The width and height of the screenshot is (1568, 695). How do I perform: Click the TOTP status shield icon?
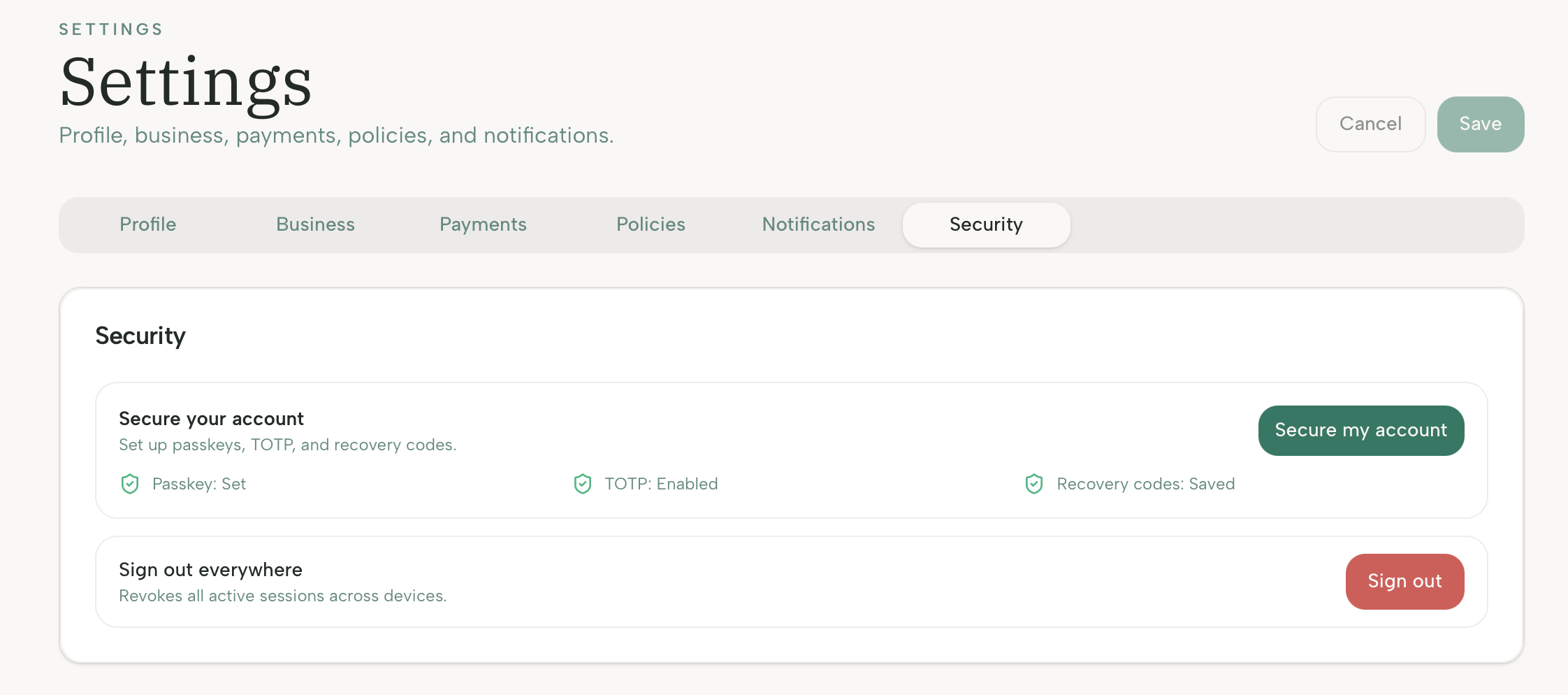582,483
